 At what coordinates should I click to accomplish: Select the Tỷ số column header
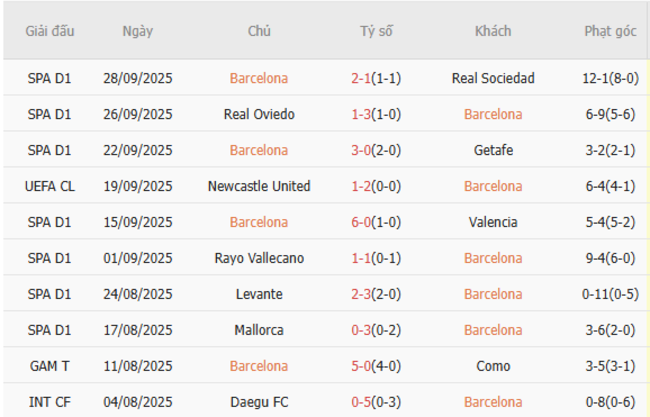coord(376,31)
